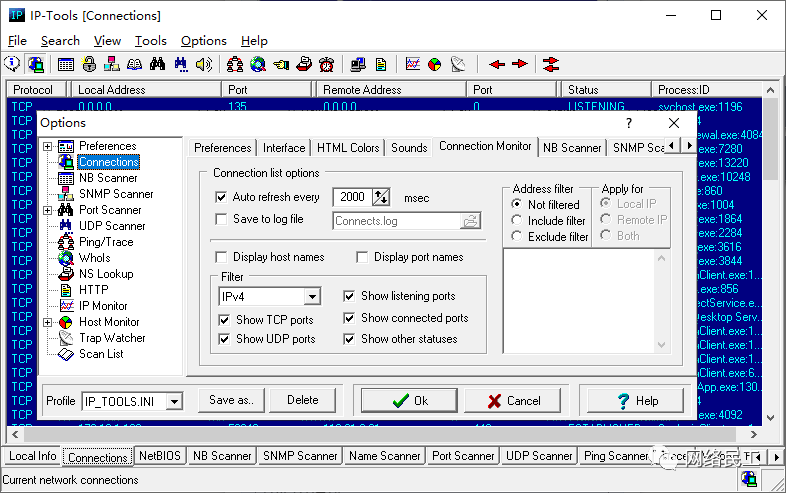Toggle Show connected ports checkbox
The image size is (786, 493).
tap(349, 318)
